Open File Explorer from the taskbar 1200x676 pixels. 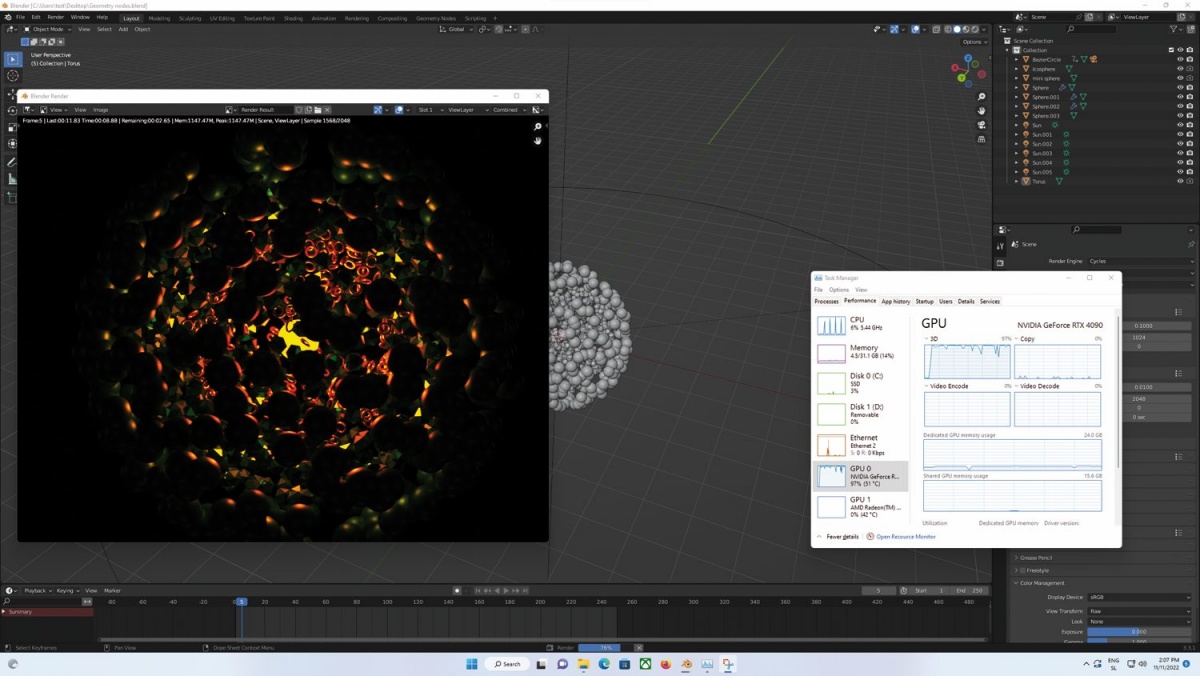[x=583, y=664]
